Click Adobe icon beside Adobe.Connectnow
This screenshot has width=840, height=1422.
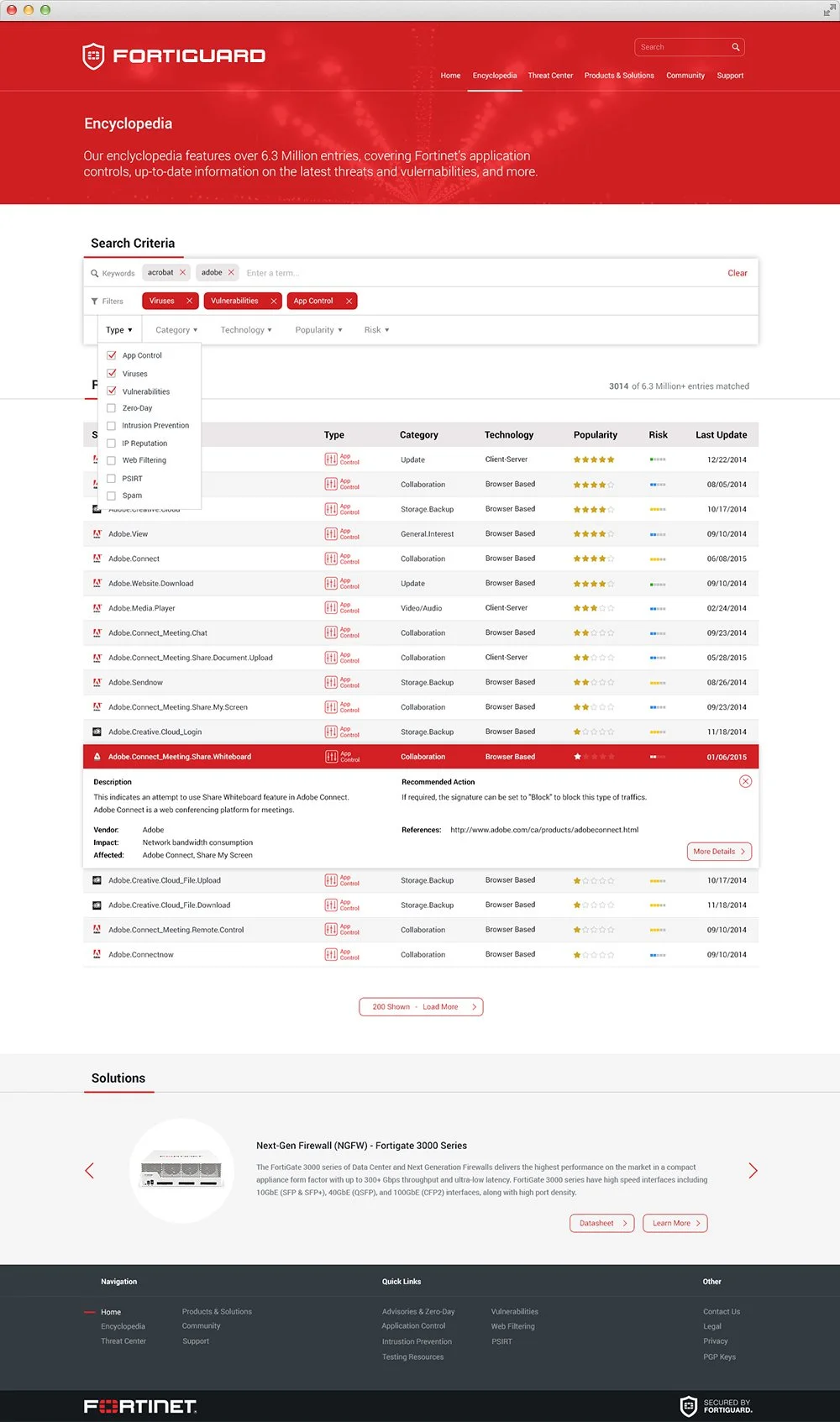(x=97, y=954)
